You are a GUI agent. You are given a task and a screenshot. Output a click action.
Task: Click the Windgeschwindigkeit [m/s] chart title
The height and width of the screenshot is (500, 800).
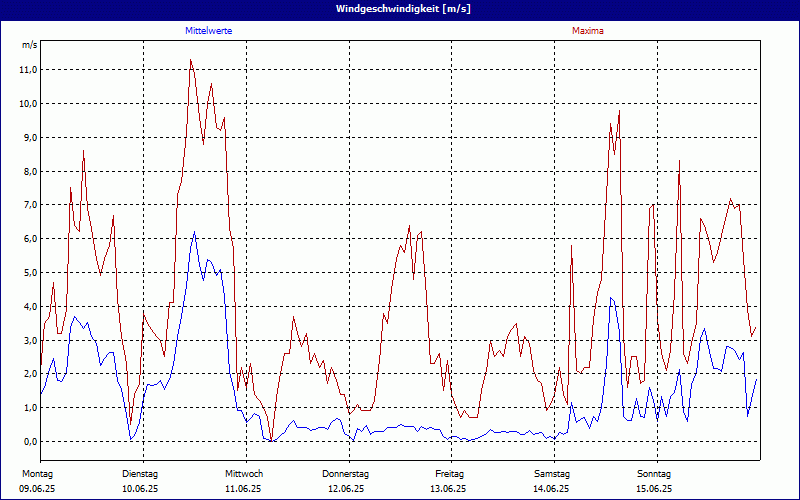[x=400, y=9]
